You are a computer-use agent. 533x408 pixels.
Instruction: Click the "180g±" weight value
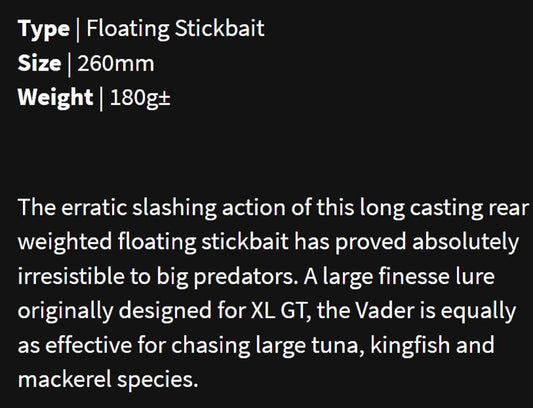pyautogui.click(x=140, y=98)
